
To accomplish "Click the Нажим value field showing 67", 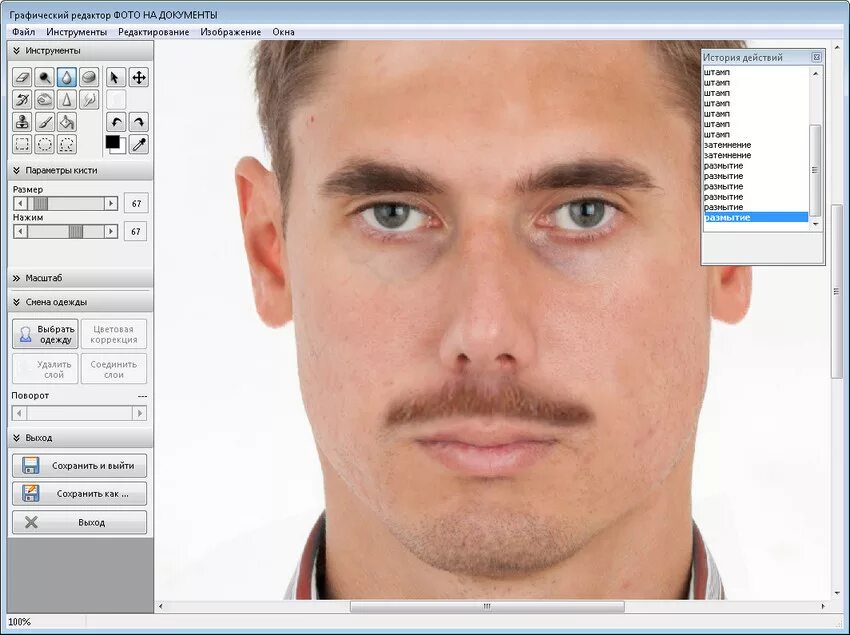I will click(136, 232).
